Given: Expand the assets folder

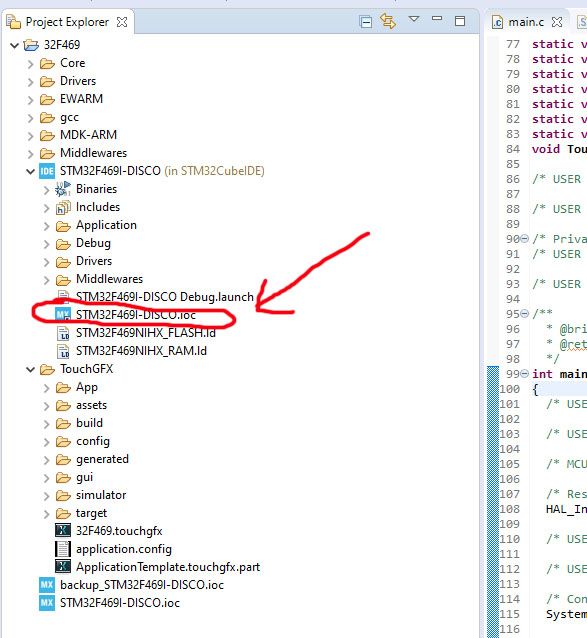Looking at the screenshot, I should (46, 406).
